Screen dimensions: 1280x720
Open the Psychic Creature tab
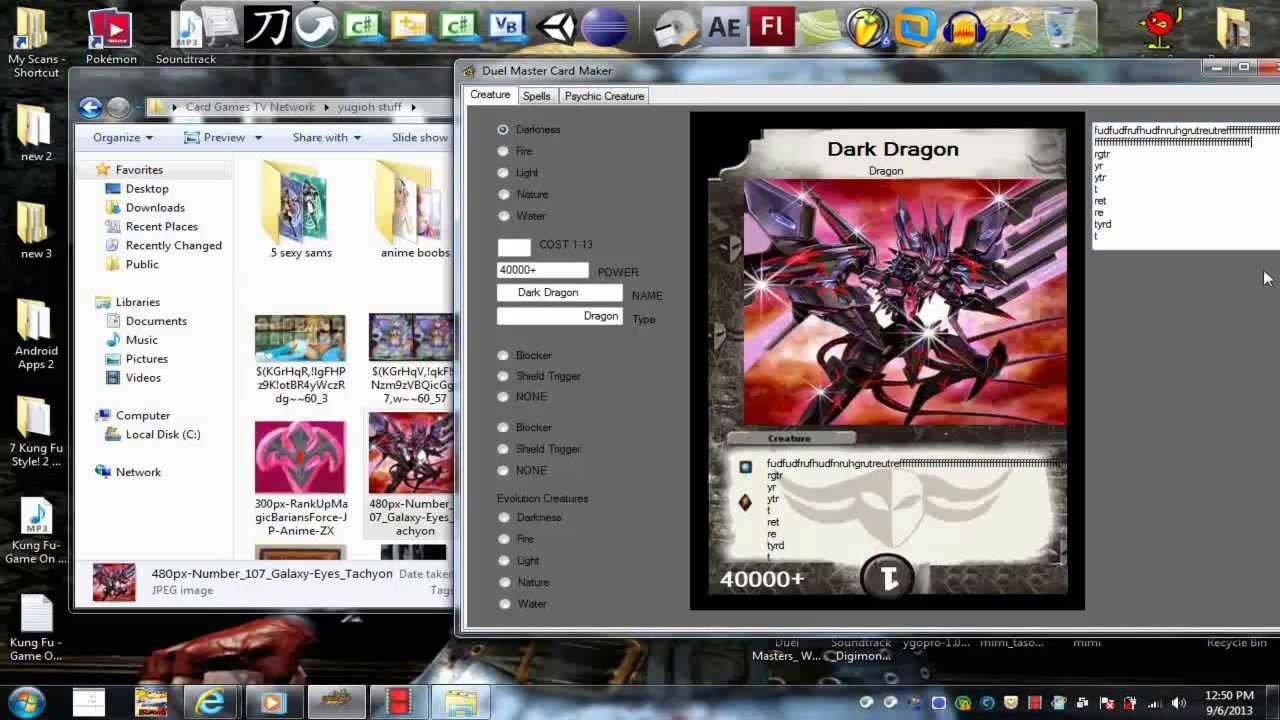(604, 96)
